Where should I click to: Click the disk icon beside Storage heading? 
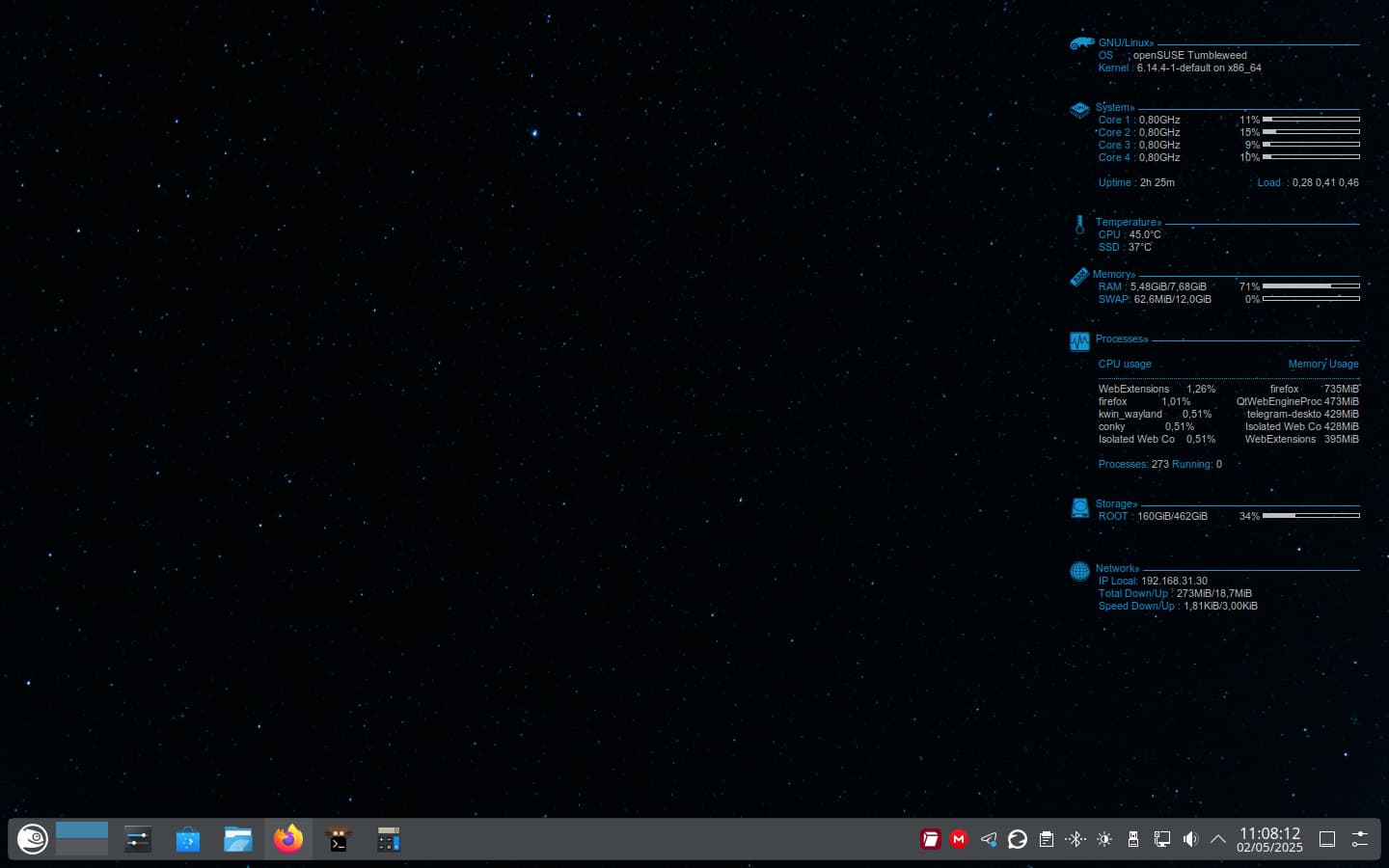[1079, 508]
